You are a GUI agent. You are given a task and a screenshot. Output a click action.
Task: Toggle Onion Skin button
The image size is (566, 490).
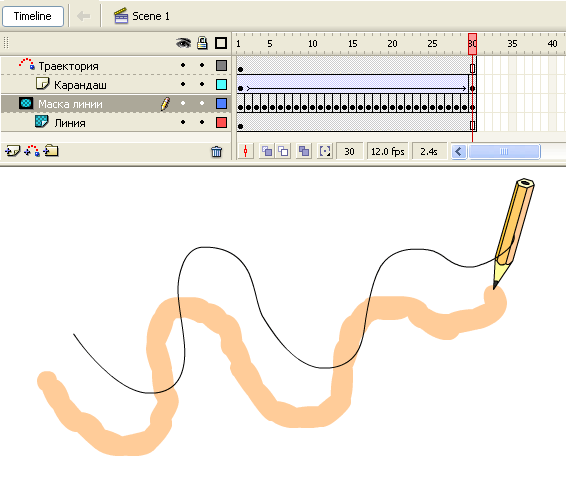(267, 151)
